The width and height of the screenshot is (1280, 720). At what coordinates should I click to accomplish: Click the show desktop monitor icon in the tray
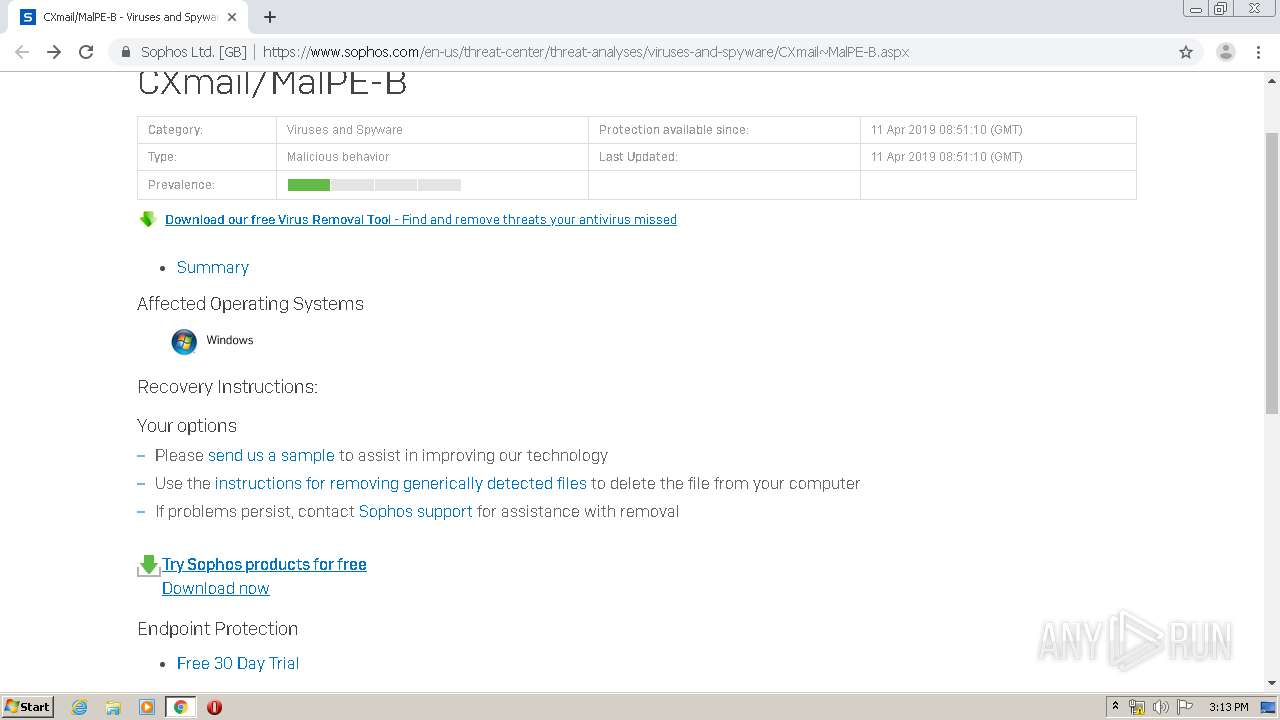(1268, 707)
